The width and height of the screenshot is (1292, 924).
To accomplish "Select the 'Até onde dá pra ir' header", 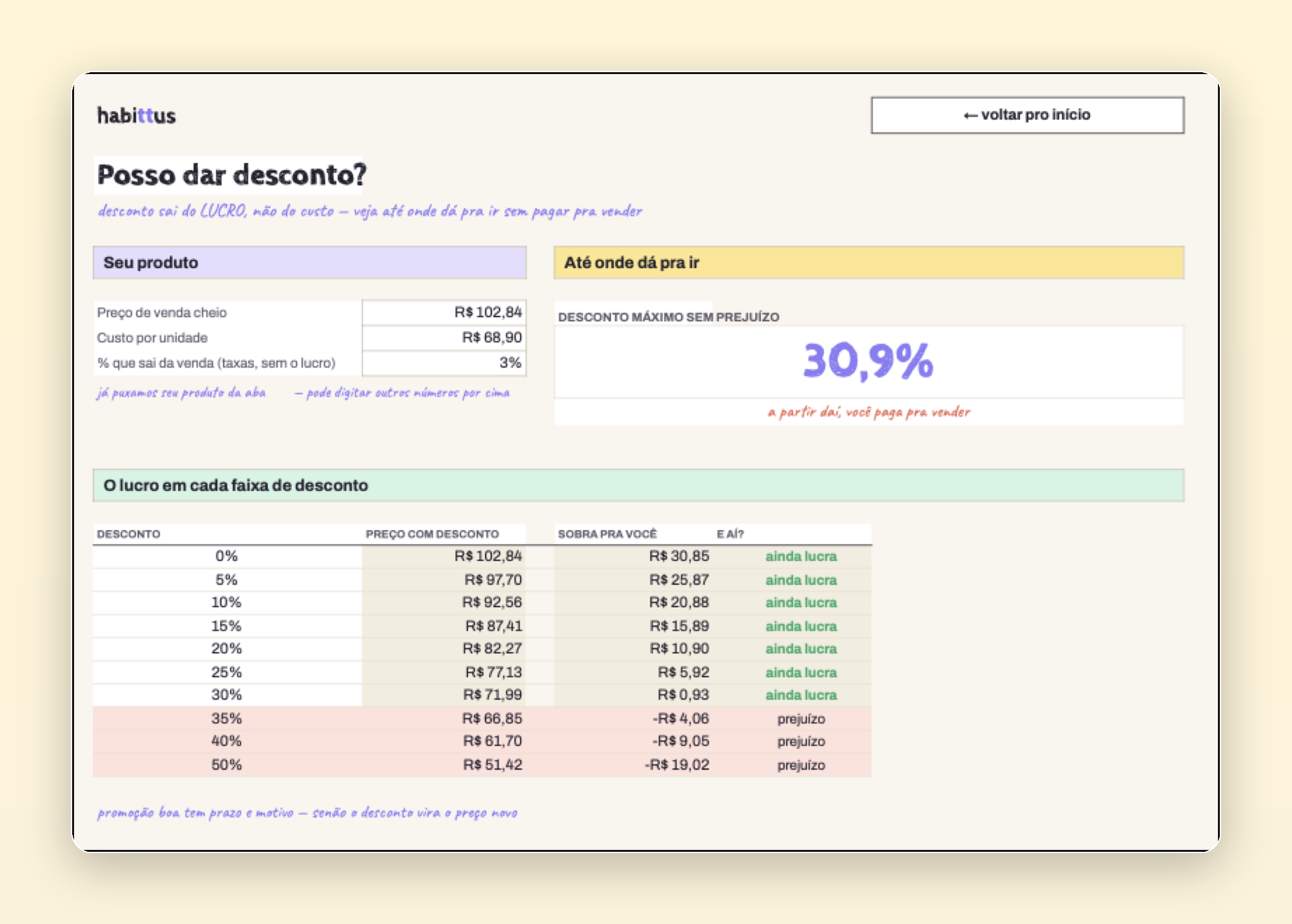I will pos(868,262).
